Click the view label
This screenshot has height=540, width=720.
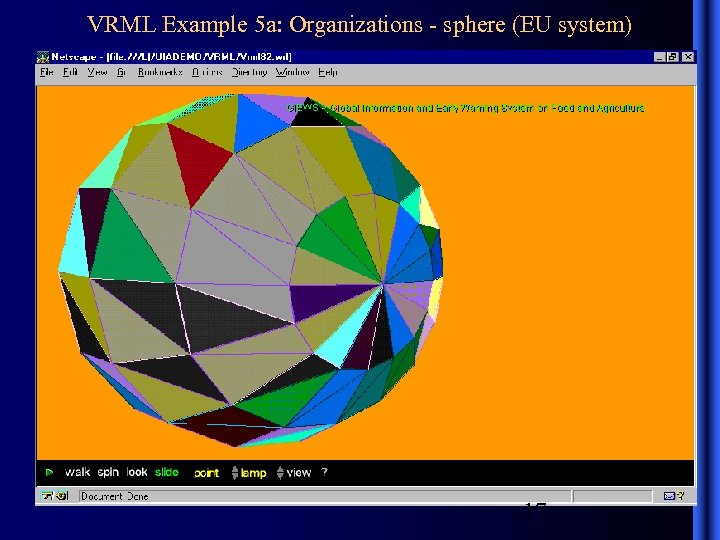coord(299,472)
